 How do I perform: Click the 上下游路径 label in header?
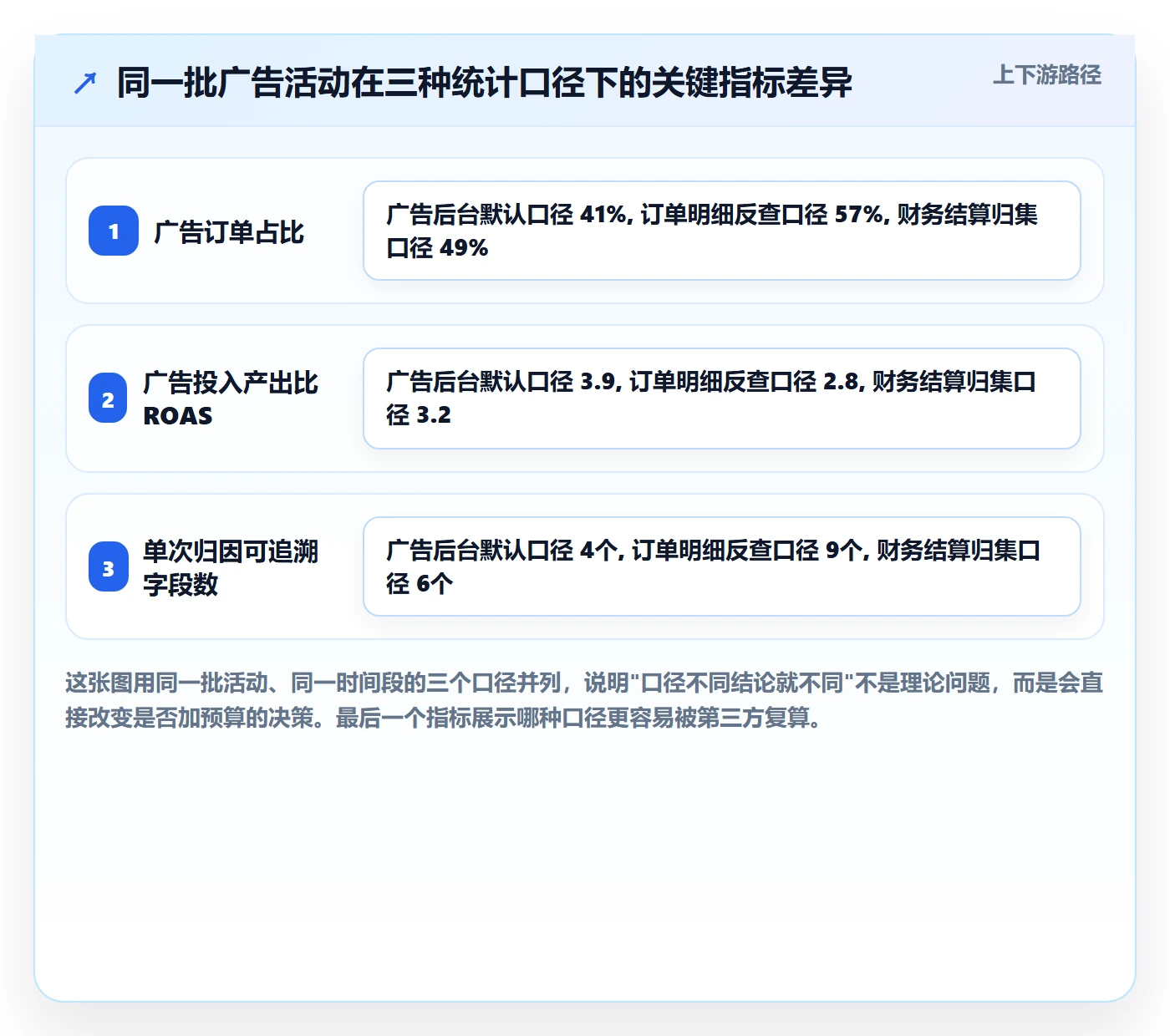tap(1047, 75)
